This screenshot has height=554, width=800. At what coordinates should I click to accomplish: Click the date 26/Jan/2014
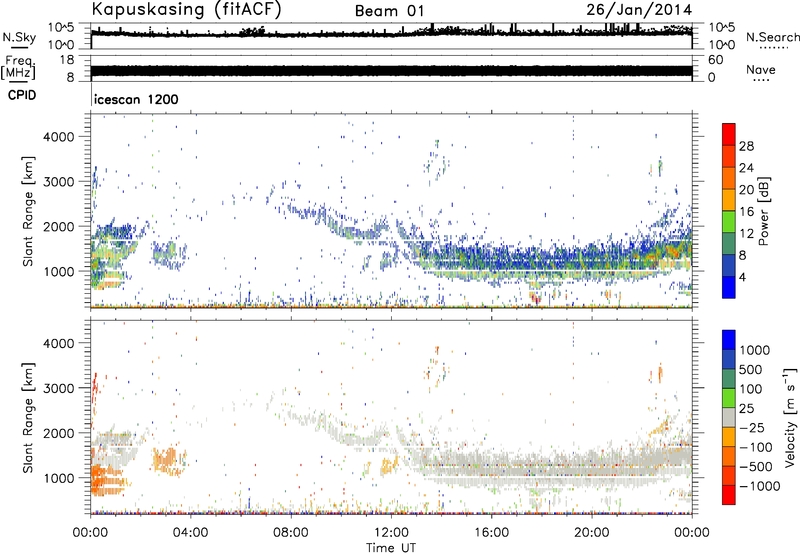[x=639, y=10]
